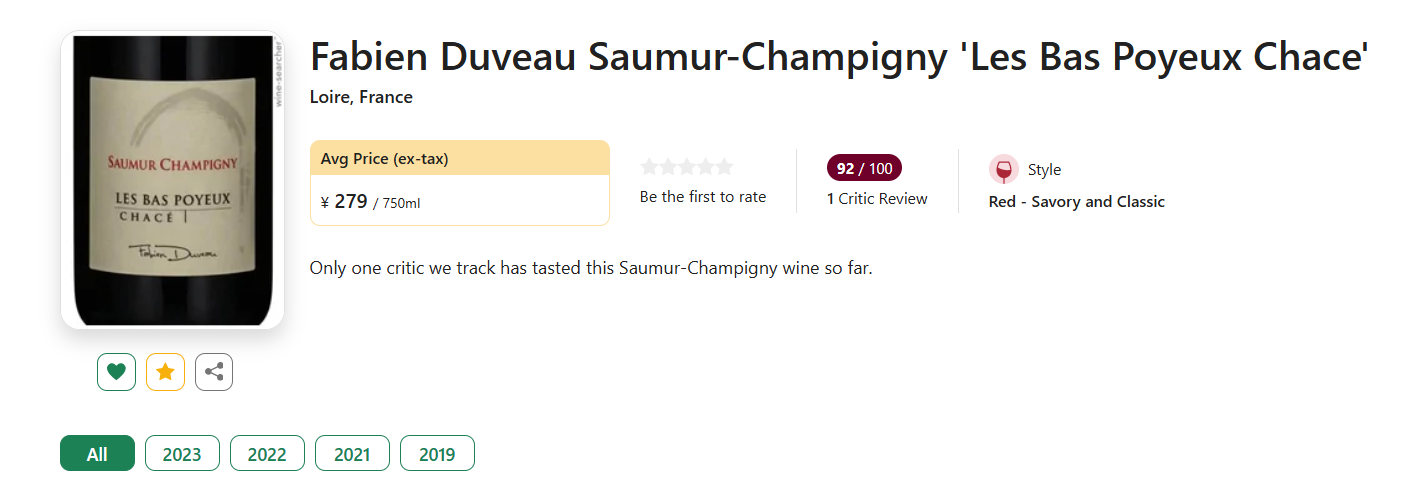
Task: Click the Be the first to rate text
Action: 703,197
